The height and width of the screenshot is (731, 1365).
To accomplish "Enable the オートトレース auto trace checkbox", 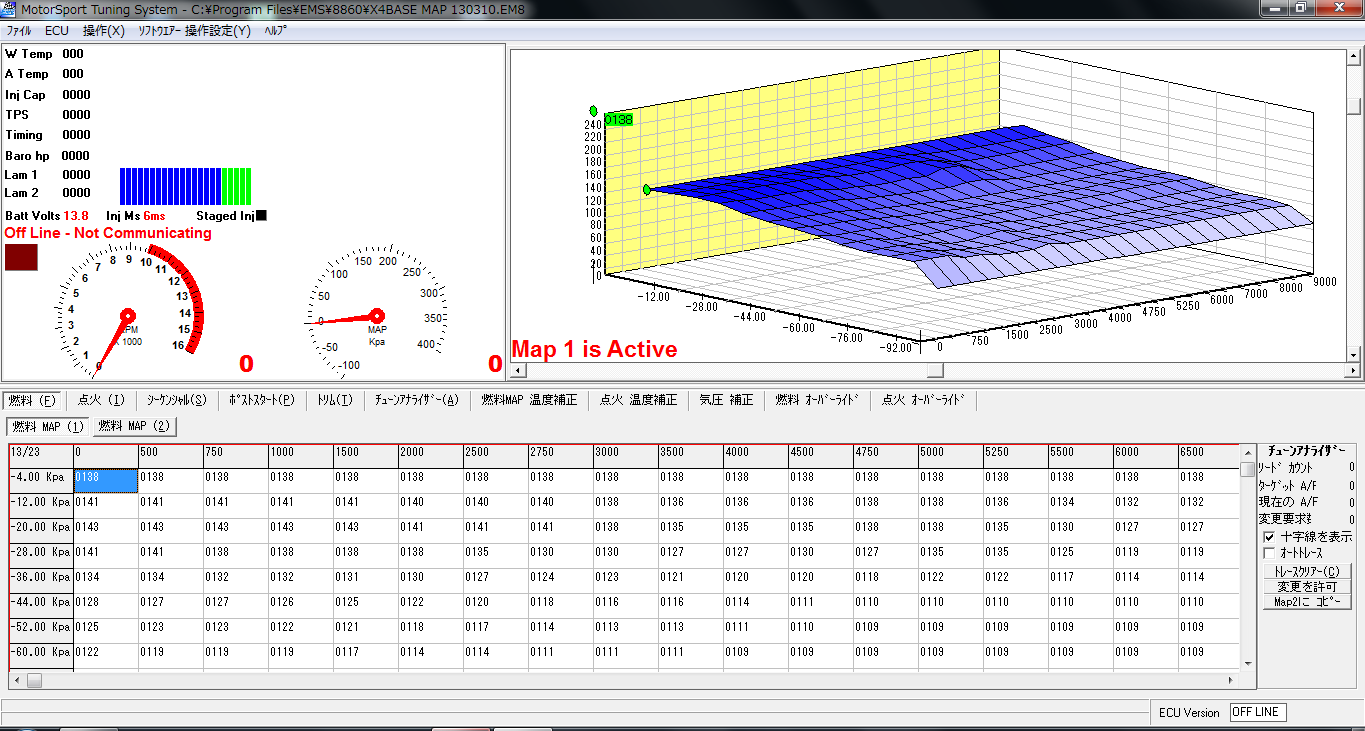I will tap(1269, 553).
